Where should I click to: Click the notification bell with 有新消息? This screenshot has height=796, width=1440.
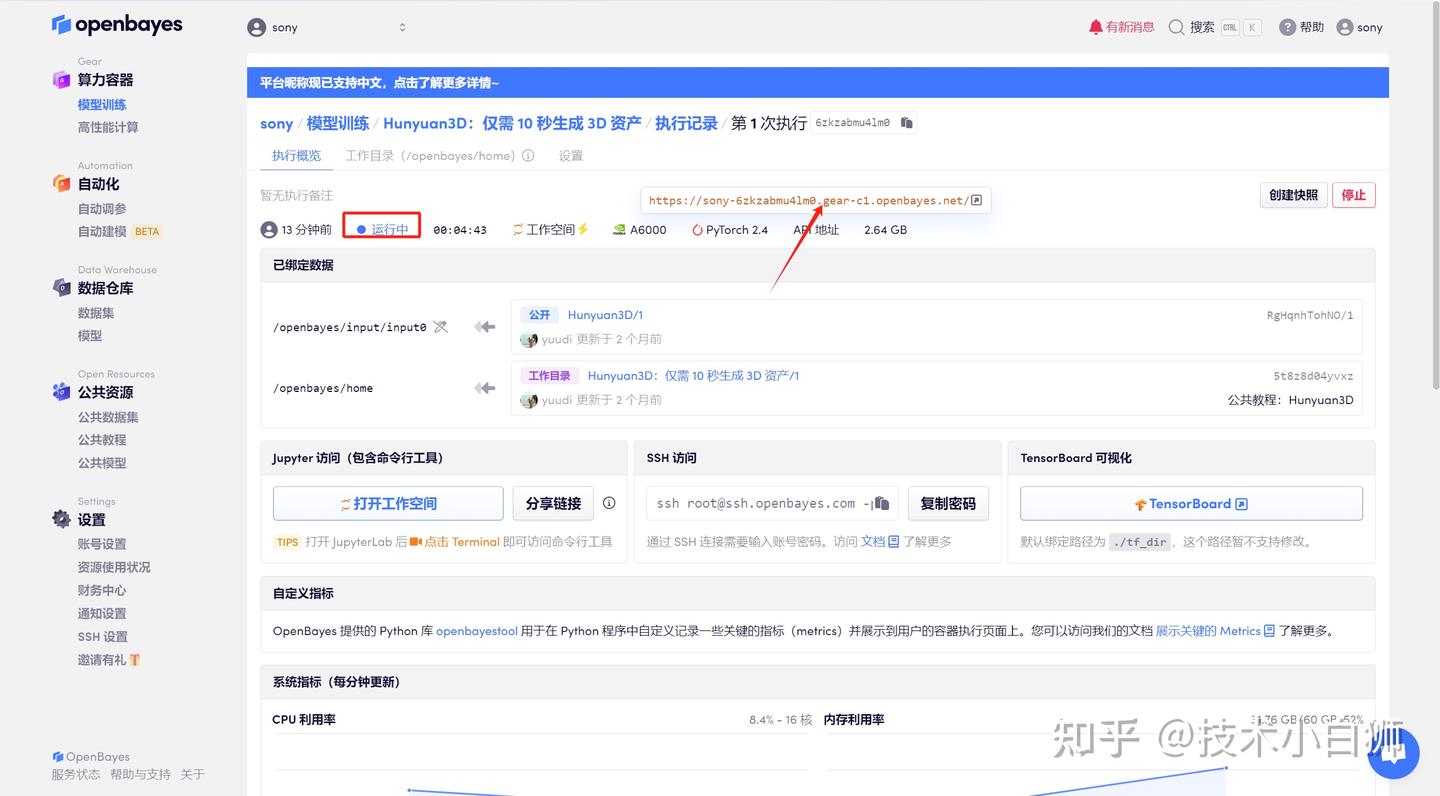1119,27
